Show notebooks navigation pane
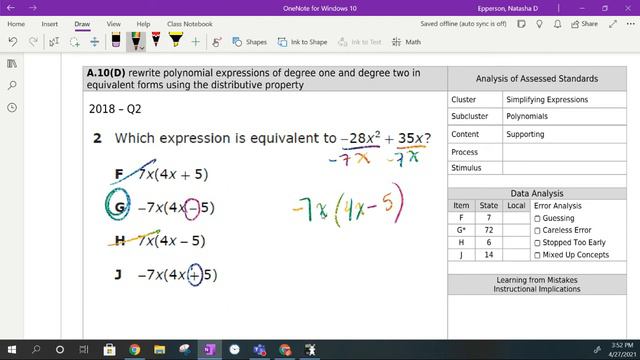Screen dimensions: 640x360 (12, 64)
